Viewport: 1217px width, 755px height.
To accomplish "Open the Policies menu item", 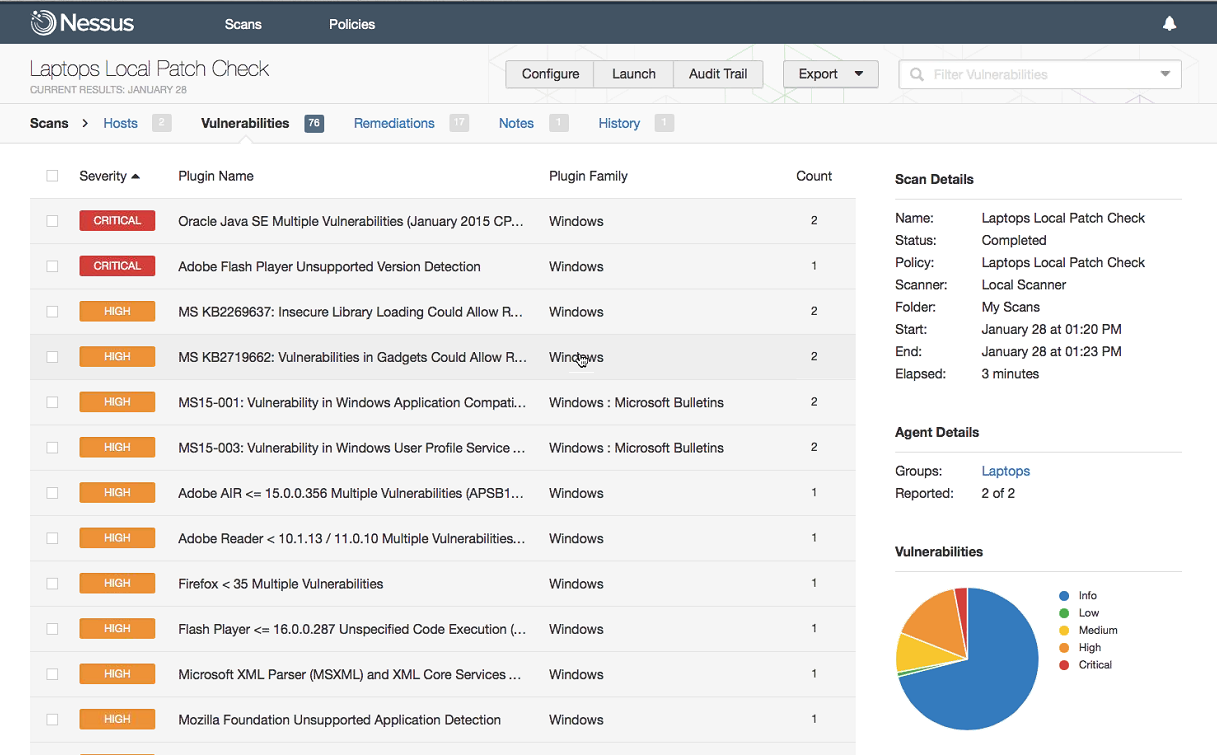I will click(352, 24).
